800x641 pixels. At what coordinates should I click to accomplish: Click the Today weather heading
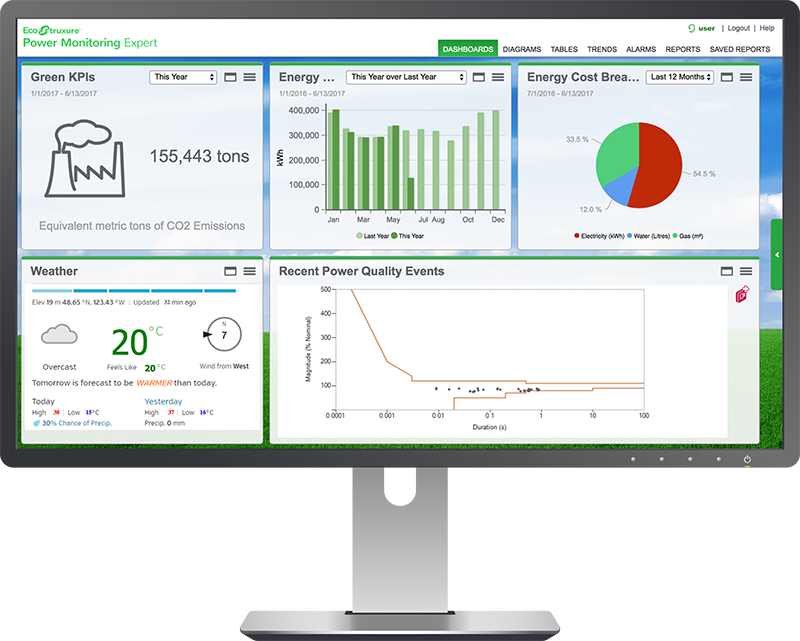coord(43,402)
